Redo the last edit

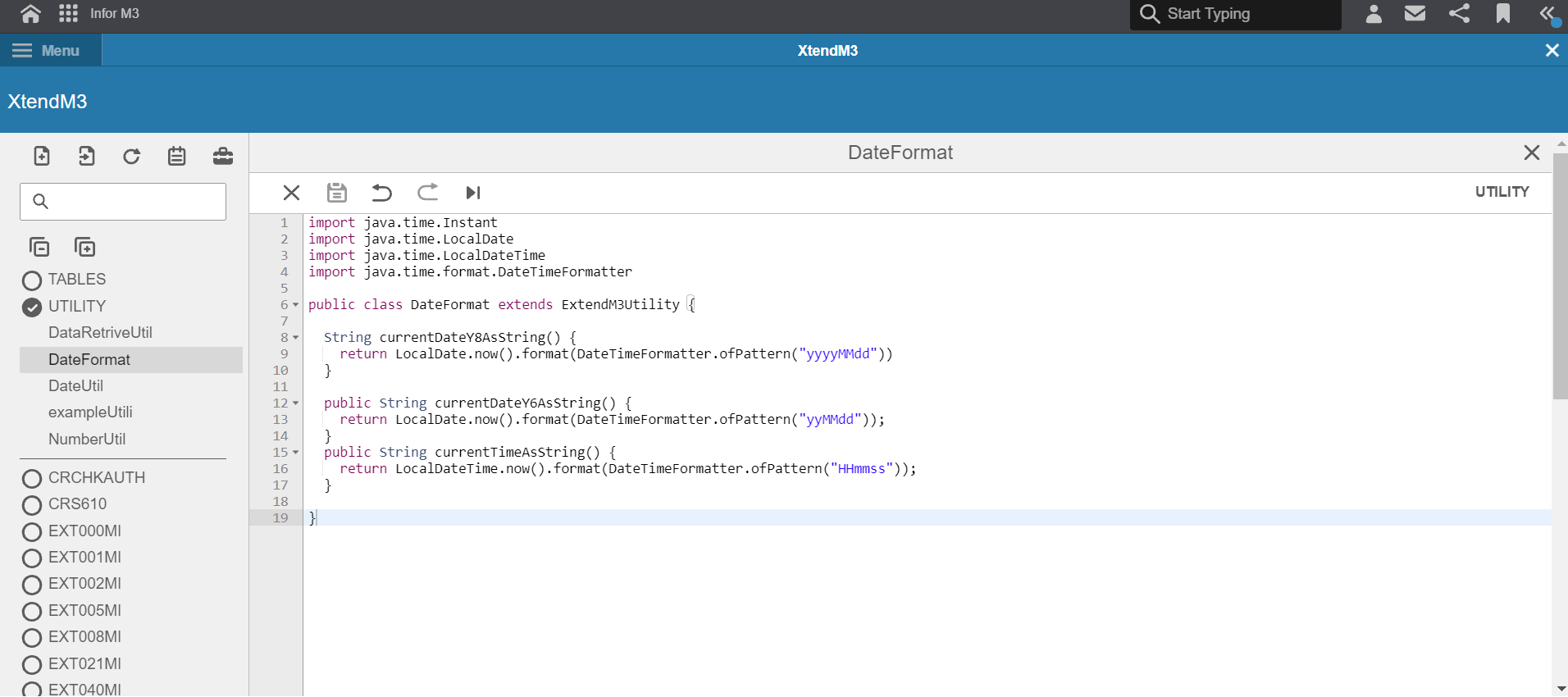[427, 193]
